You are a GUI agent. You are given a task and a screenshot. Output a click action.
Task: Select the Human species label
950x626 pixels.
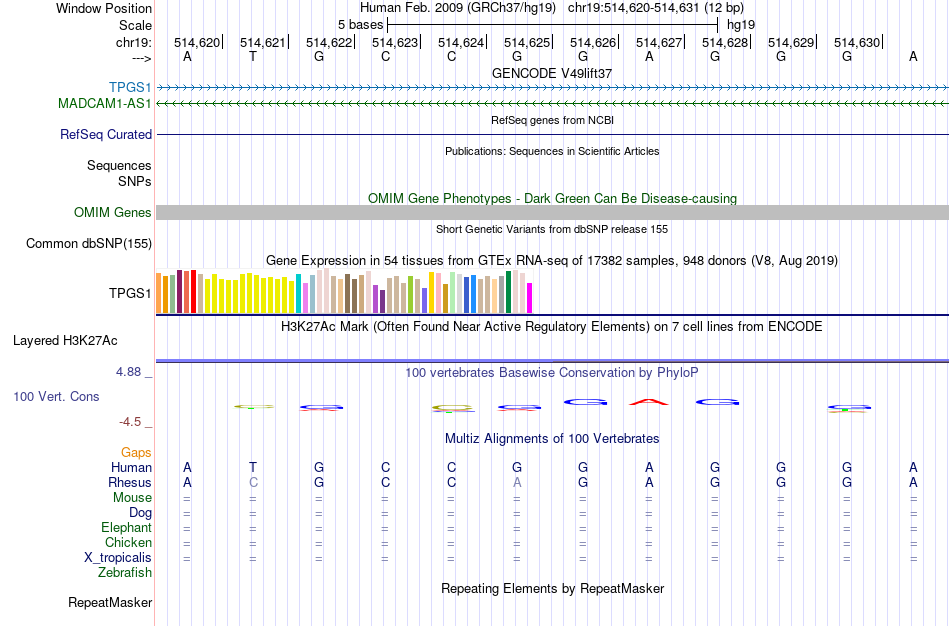tap(131, 467)
